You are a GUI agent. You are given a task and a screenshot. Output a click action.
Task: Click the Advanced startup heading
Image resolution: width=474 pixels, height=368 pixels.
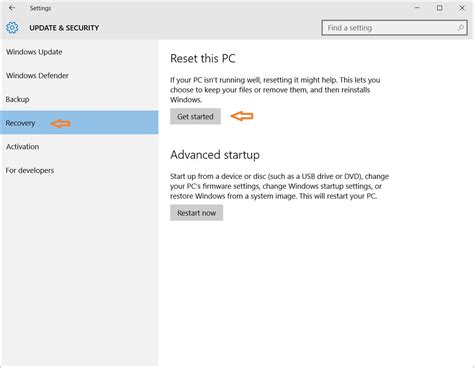[215, 155]
